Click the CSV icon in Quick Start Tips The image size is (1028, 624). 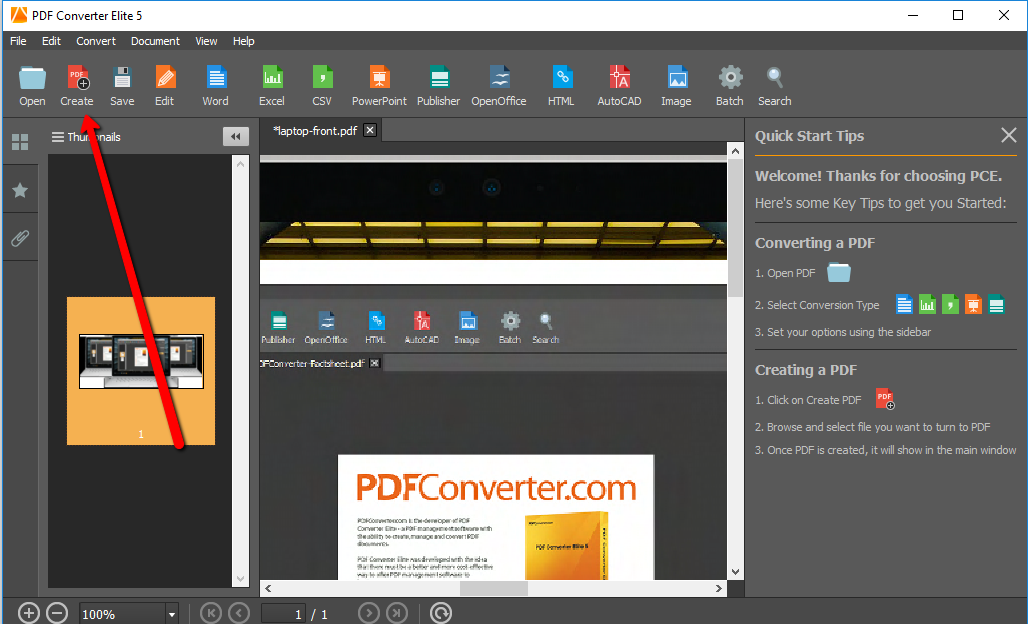pyautogui.click(x=950, y=304)
